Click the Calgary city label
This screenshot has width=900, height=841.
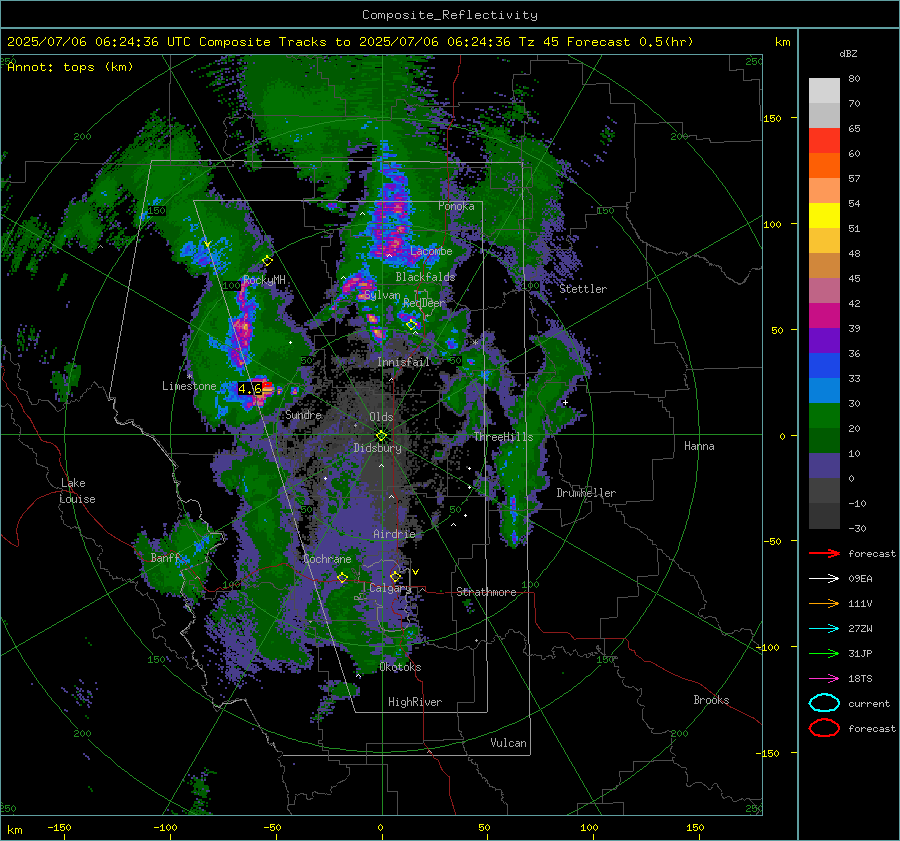click(x=390, y=588)
